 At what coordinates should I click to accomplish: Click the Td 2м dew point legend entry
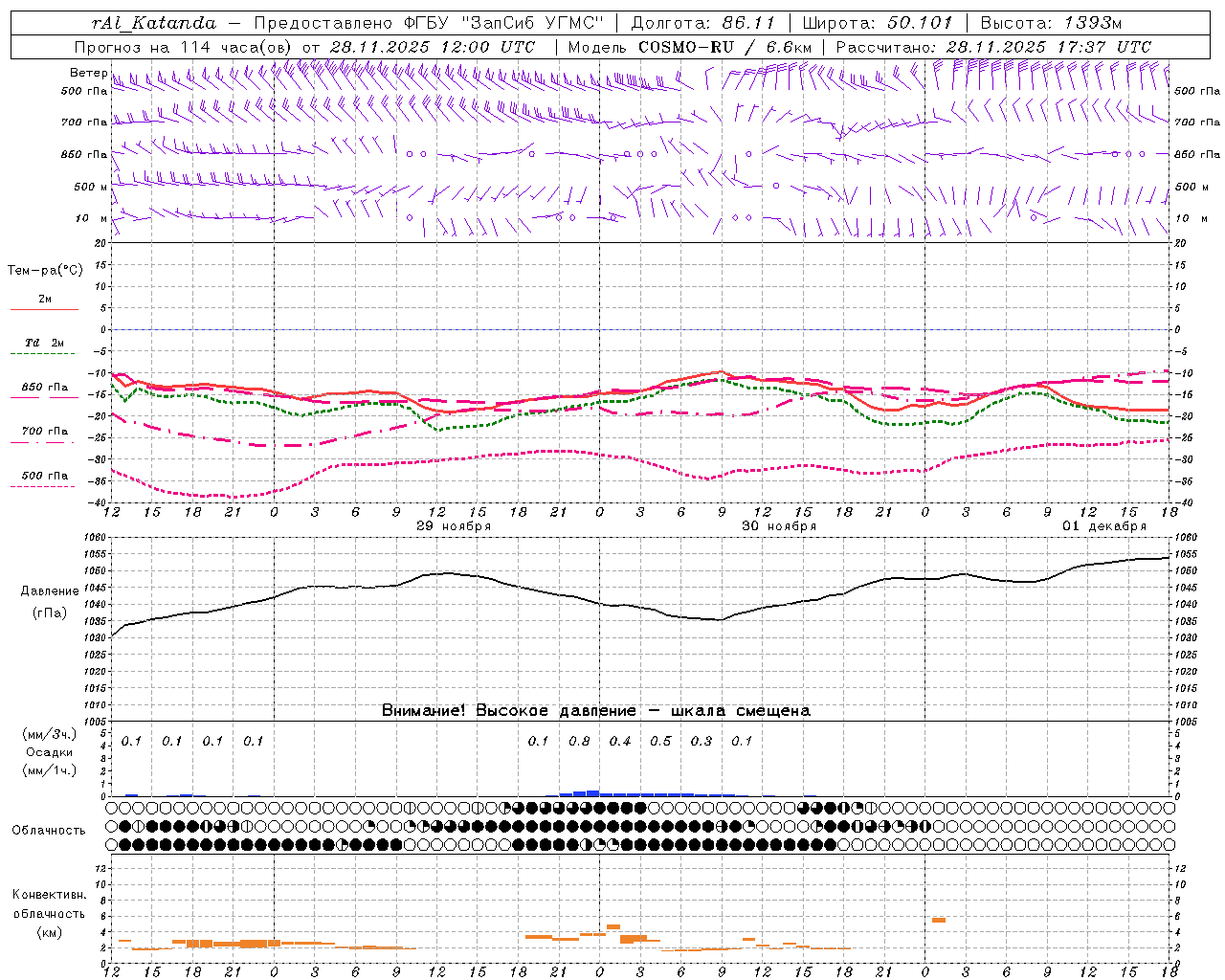pyautogui.click(x=45, y=343)
